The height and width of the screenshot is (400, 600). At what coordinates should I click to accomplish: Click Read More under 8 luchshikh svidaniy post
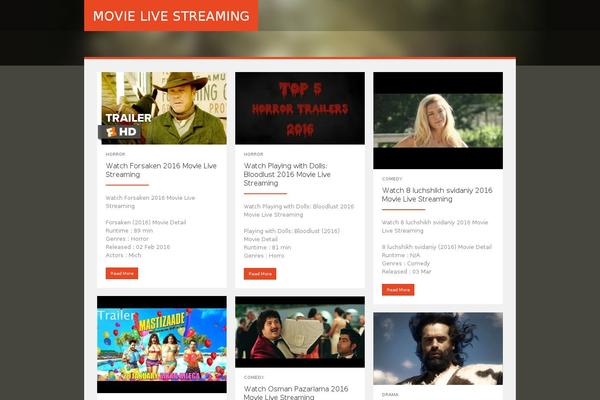[x=398, y=290]
